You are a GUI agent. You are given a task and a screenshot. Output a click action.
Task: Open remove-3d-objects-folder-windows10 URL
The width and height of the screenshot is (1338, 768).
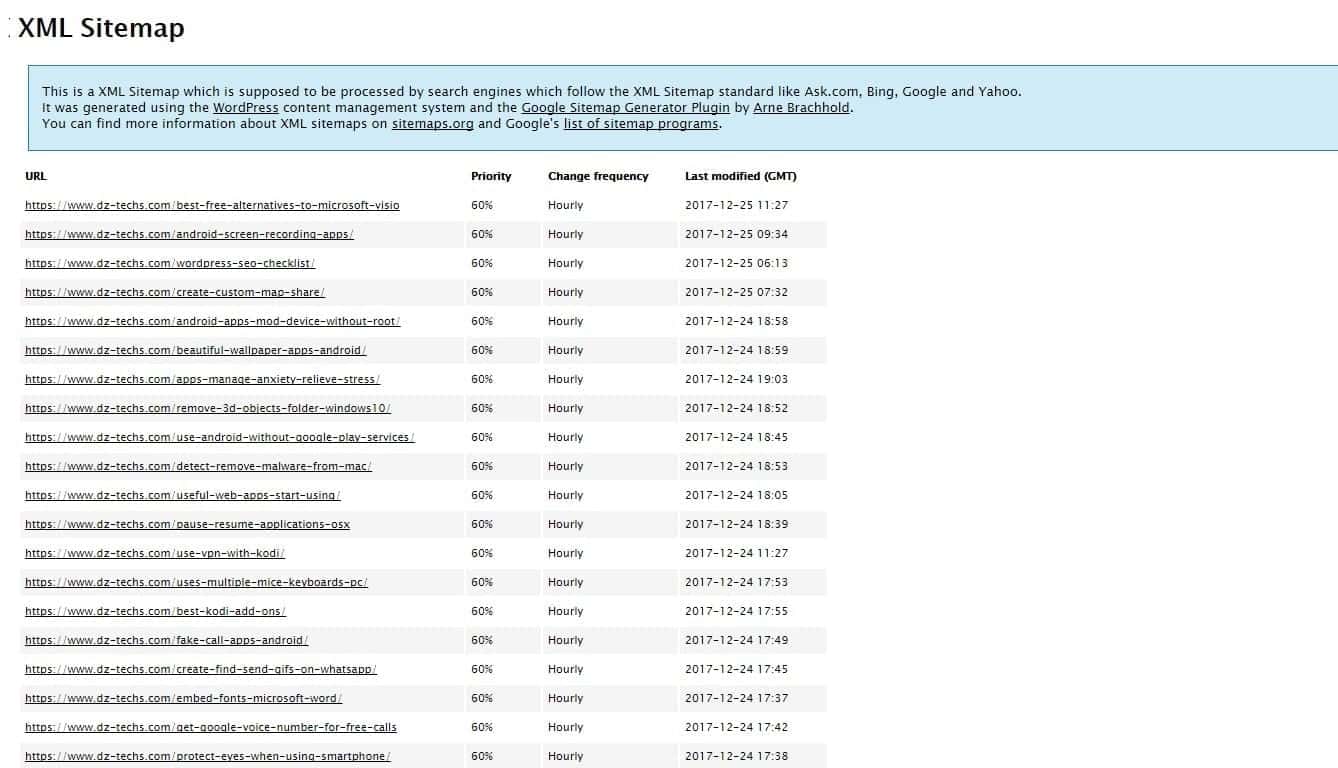coord(208,408)
